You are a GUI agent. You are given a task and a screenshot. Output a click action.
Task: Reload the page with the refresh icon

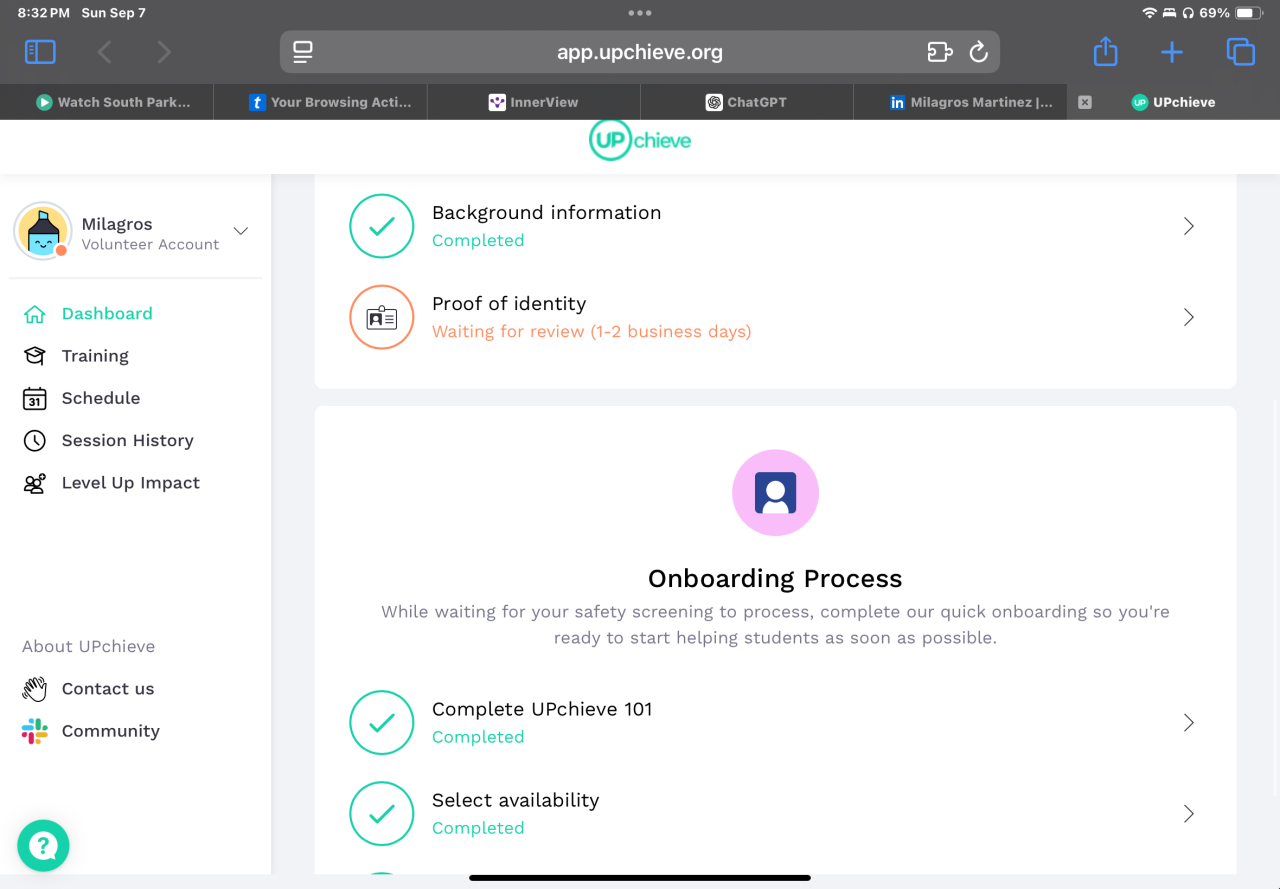979,52
